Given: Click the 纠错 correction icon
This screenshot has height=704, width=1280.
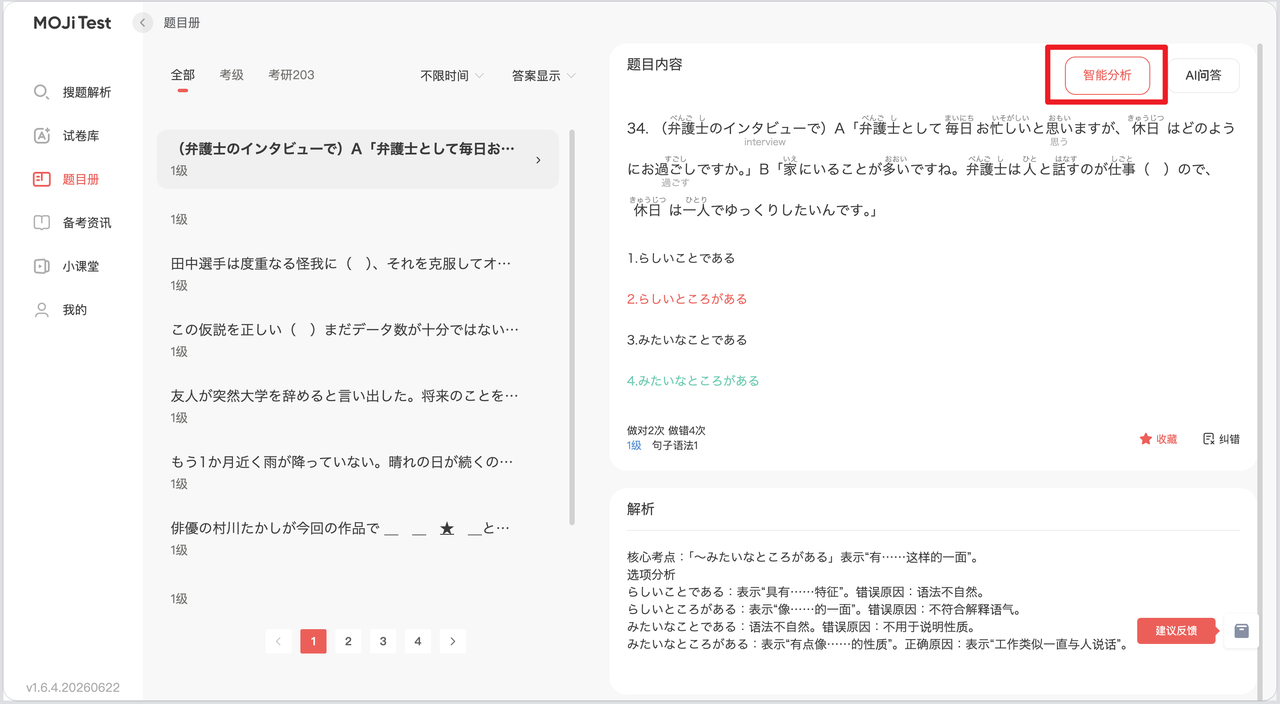Looking at the screenshot, I should pyautogui.click(x=1208, y=439).
